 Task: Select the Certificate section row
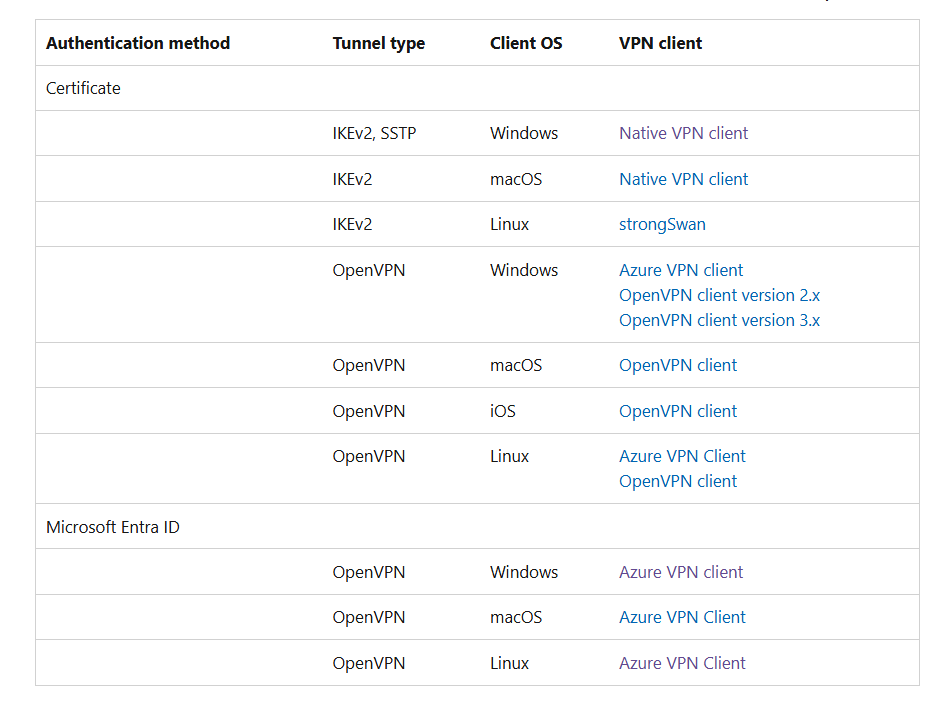click(x=83, y=88)
